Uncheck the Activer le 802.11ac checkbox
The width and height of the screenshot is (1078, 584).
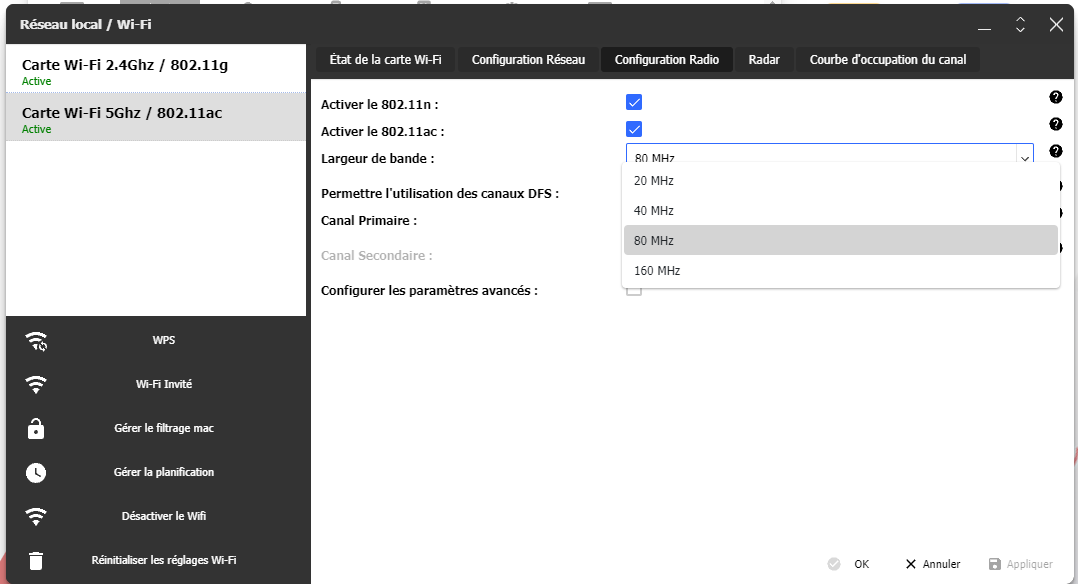[634, 129]
